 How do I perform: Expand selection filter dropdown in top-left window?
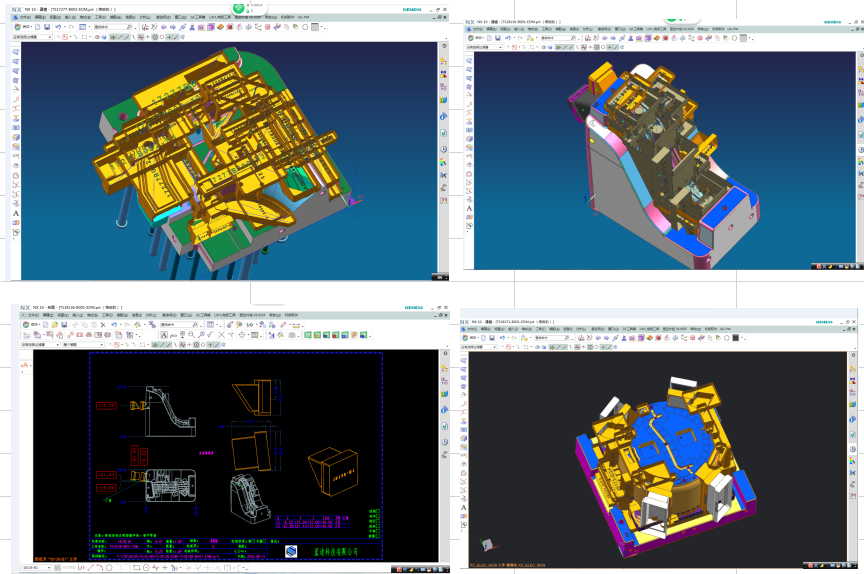click(50, 37)
